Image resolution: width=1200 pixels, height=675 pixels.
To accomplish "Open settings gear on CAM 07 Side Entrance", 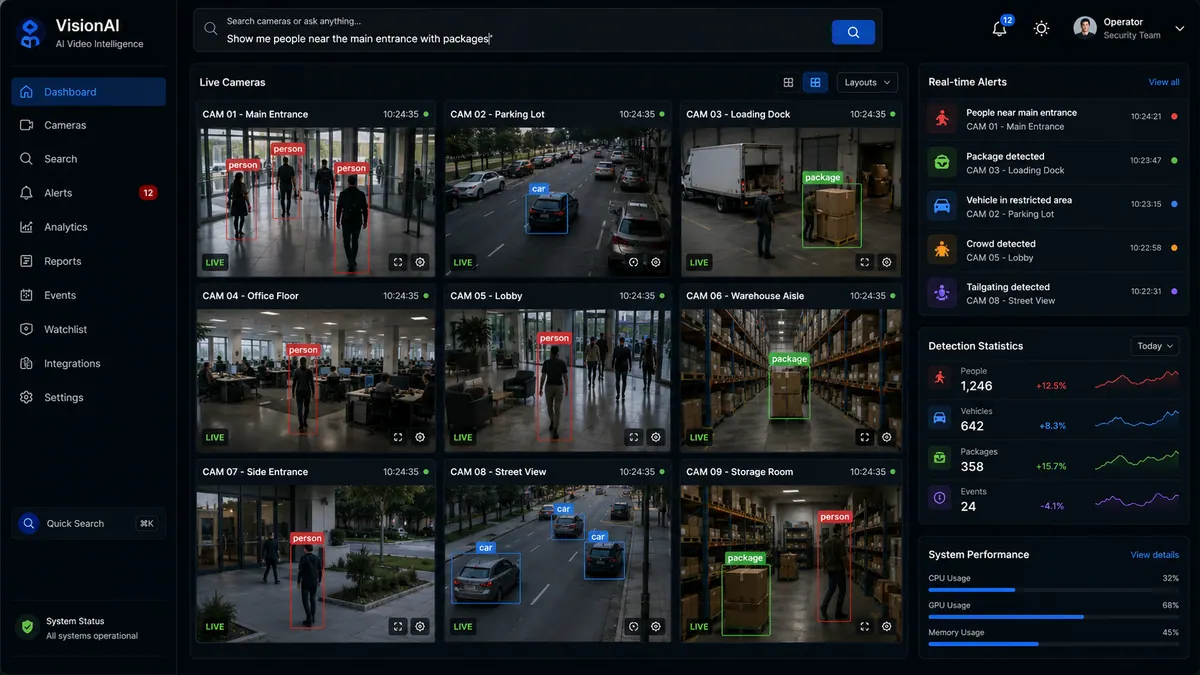I will [x=420, y=627].
